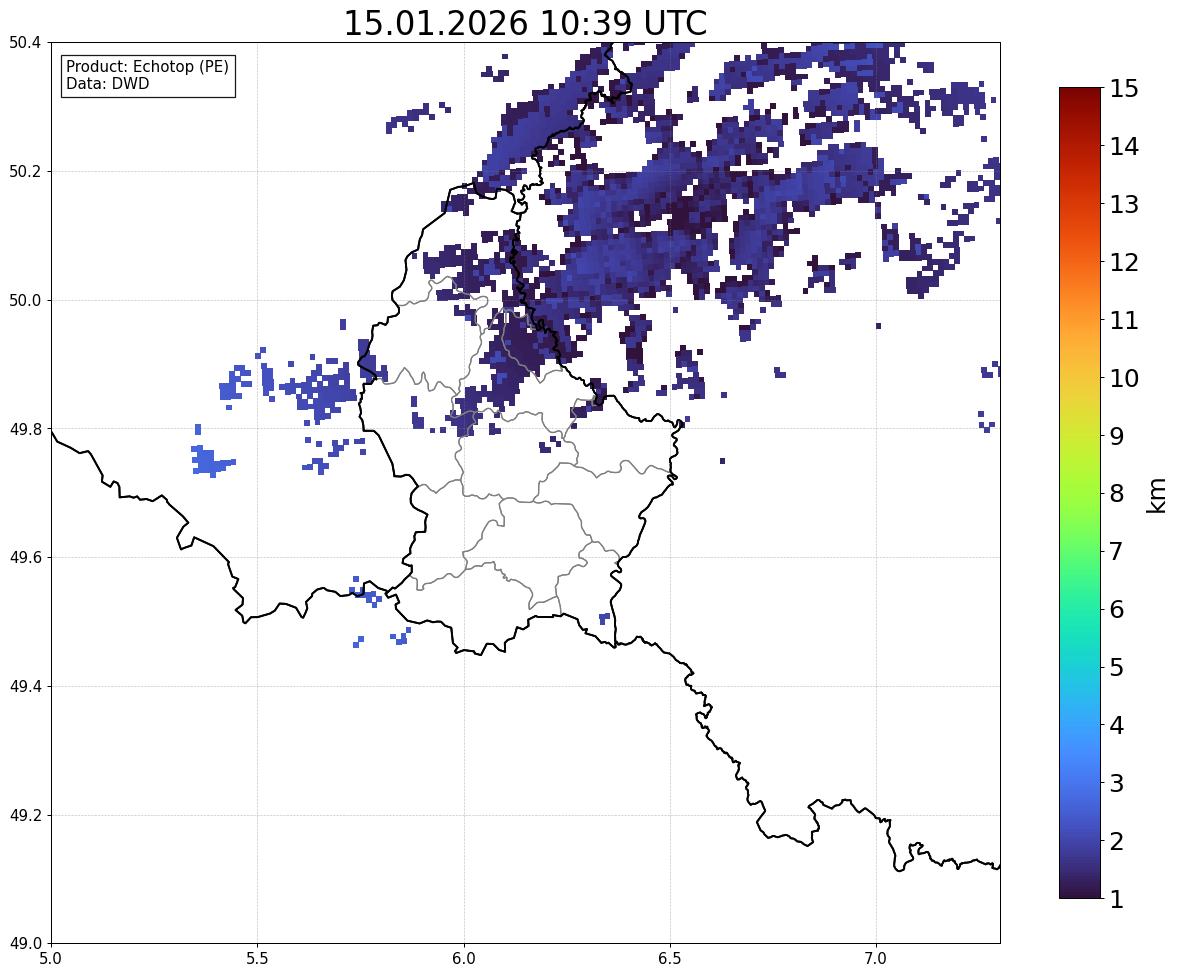Click the colorbar tick label '5'

click(x=1117, y=667)
